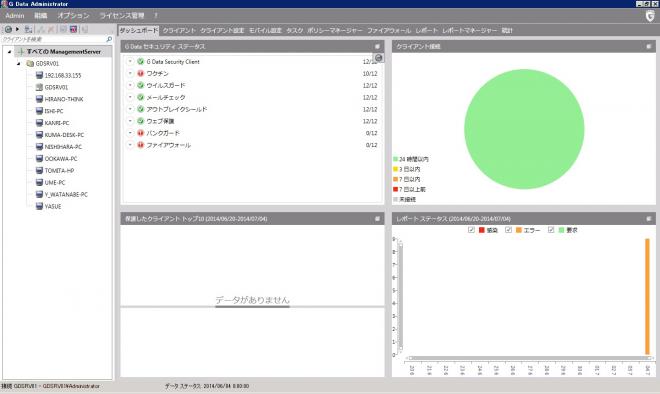Open the ライセンス管理 menu
The width and height of the screenshot is (660, 394).
point(122,16)
